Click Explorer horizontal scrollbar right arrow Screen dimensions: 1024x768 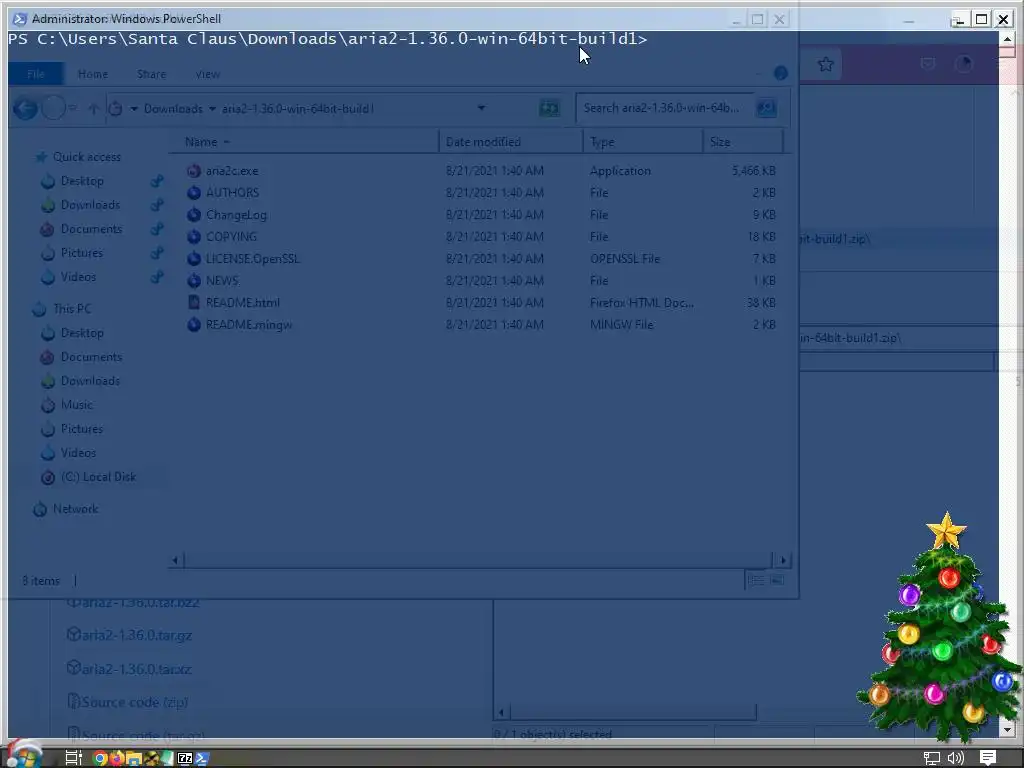(x=782, y=560)
